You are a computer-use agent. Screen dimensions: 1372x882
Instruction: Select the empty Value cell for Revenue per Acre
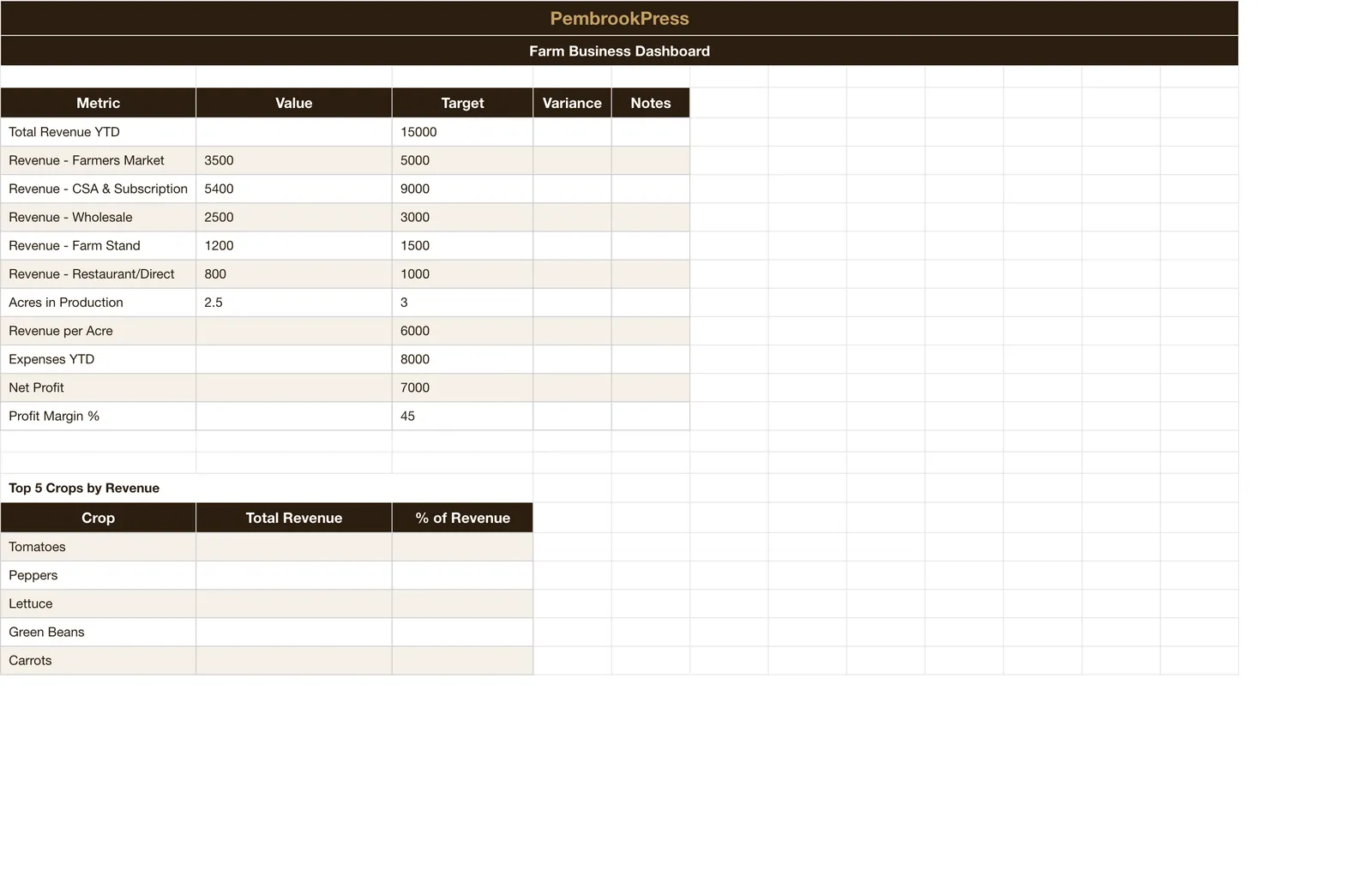tap(293, 330)
